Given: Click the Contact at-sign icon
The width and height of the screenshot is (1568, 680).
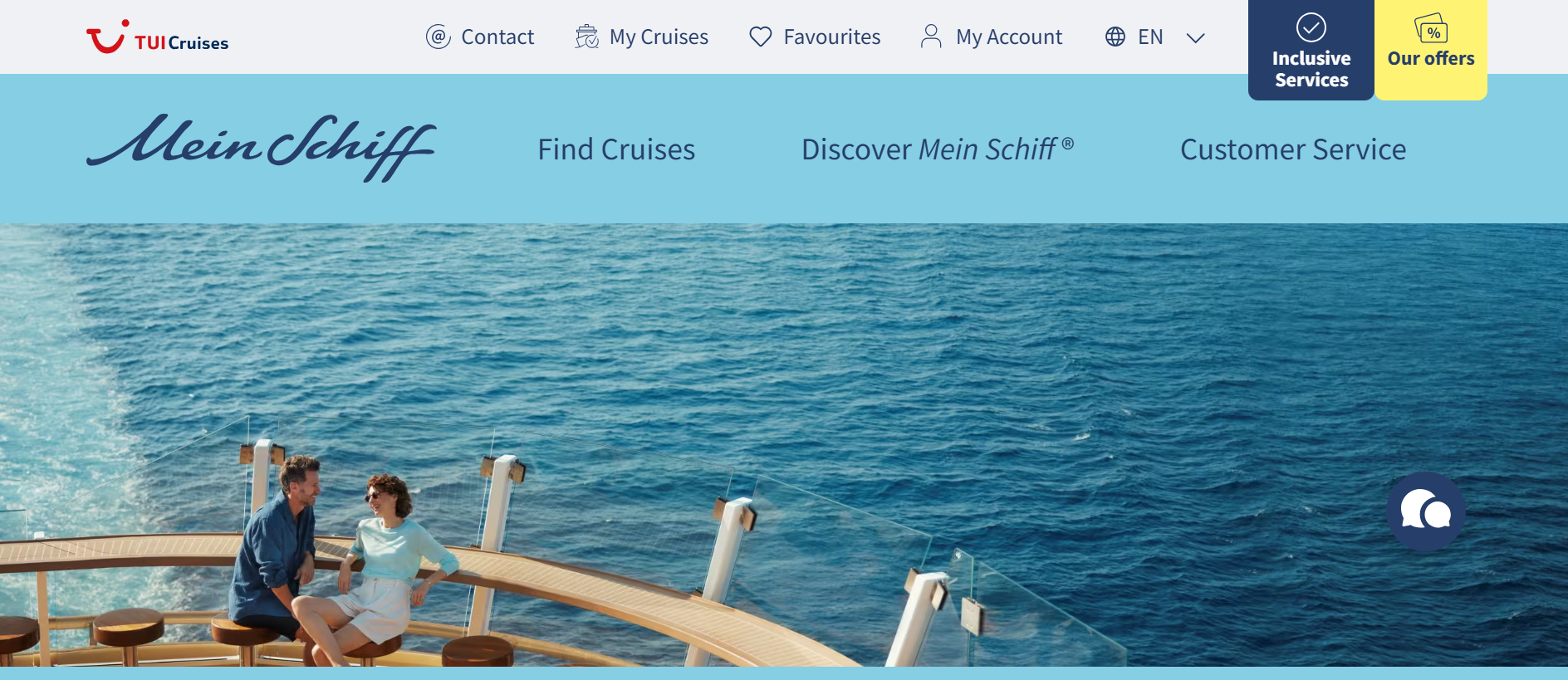Looking at the screenshot, I should click(439, 37).
